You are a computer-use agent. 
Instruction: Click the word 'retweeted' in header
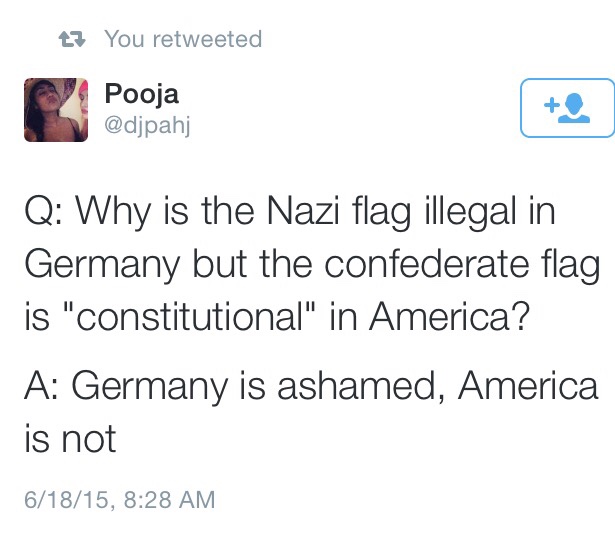(207, 39)
